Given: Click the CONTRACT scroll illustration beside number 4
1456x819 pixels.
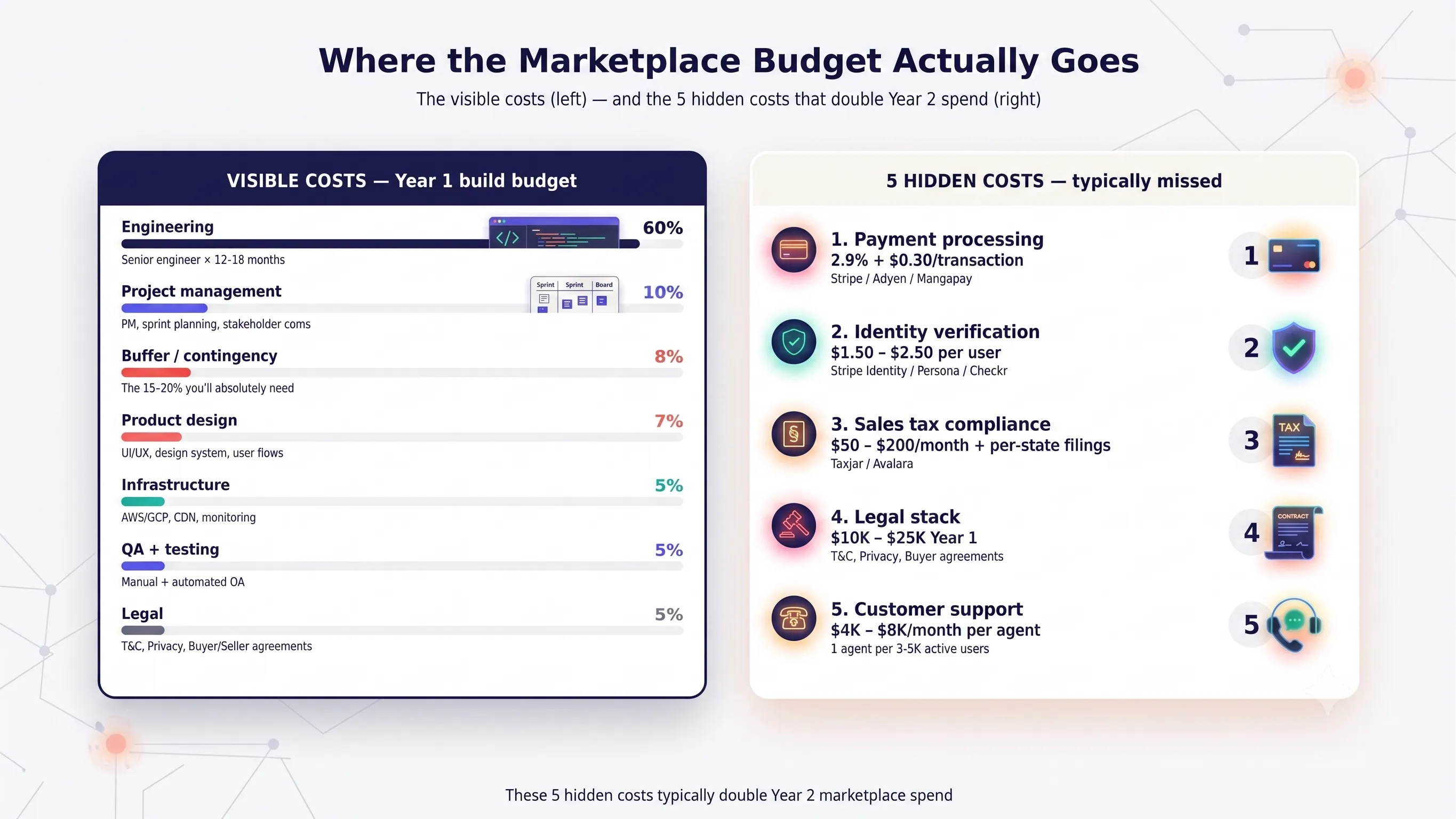Looking at the screenshot, I should pyautogui.click(x=1294, y=533).
